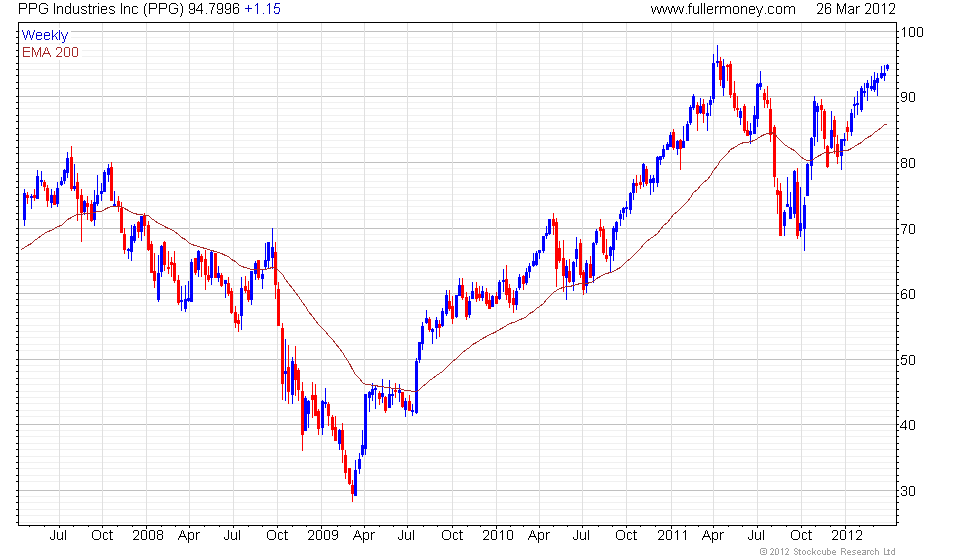This screenshot has height=560, width=980.
Task: Select the Weekly interval label
Action: (x=45, y=36)
